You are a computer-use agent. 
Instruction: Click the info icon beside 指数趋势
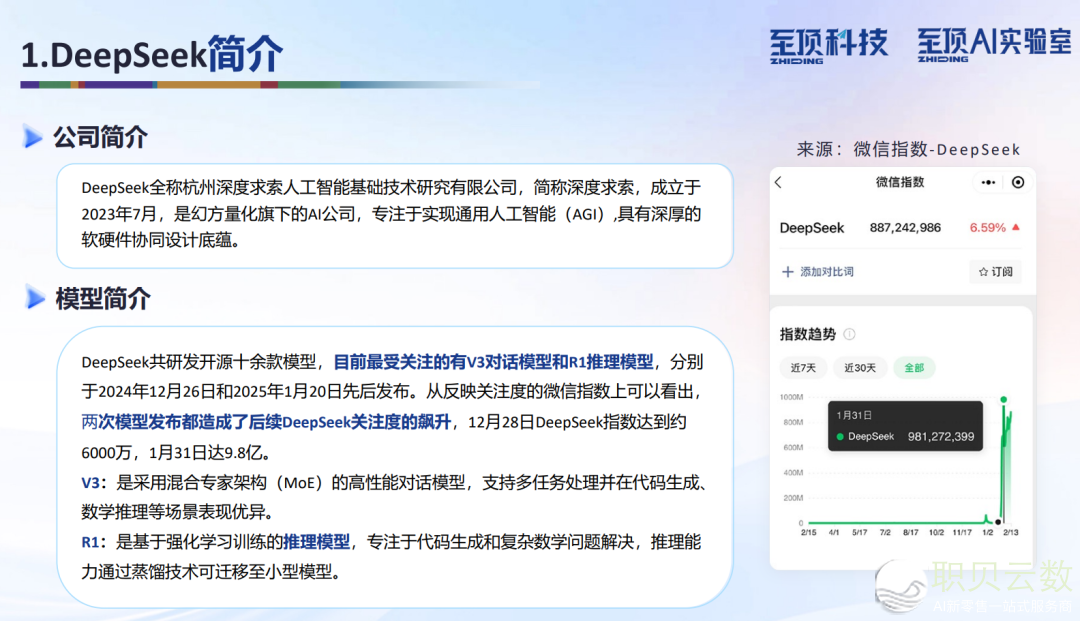pyautogui.click(x=849, y=334)
